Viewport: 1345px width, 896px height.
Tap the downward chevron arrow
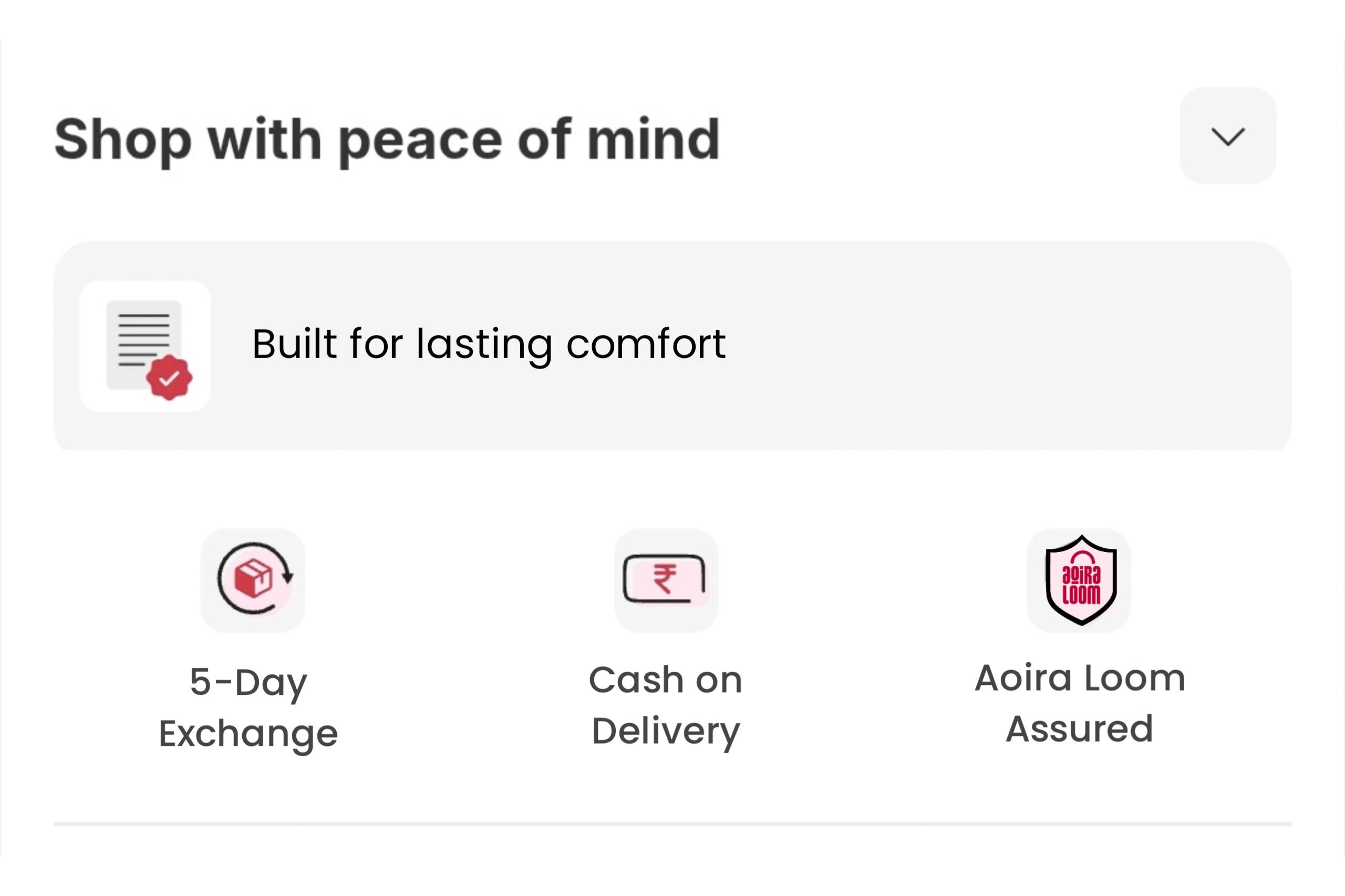click(1228, 137)
